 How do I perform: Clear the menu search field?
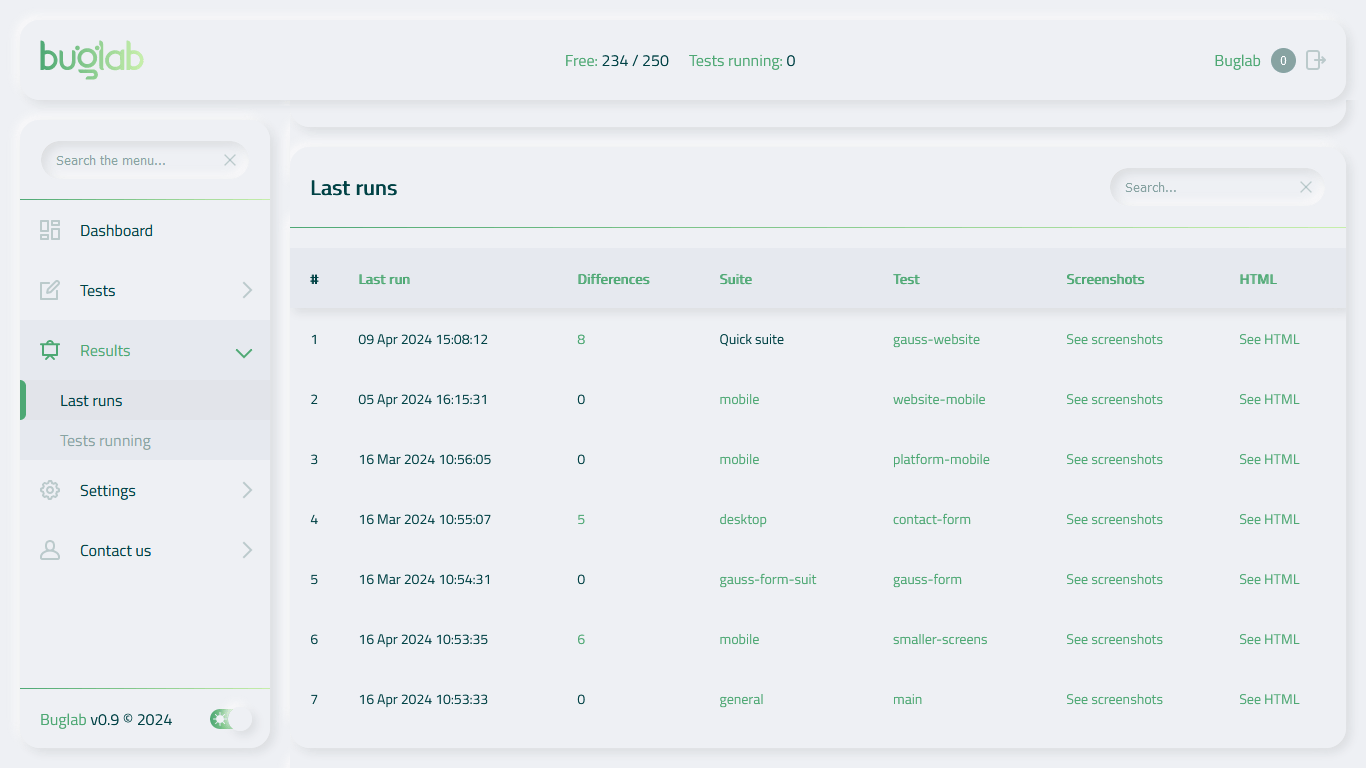pos(230,160)
